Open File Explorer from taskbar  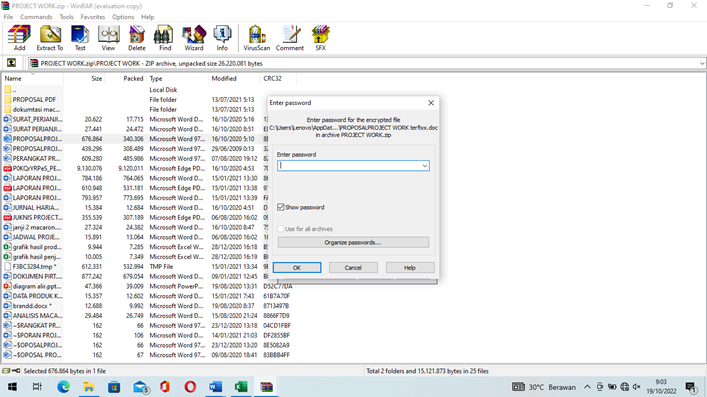coord(88,387)
